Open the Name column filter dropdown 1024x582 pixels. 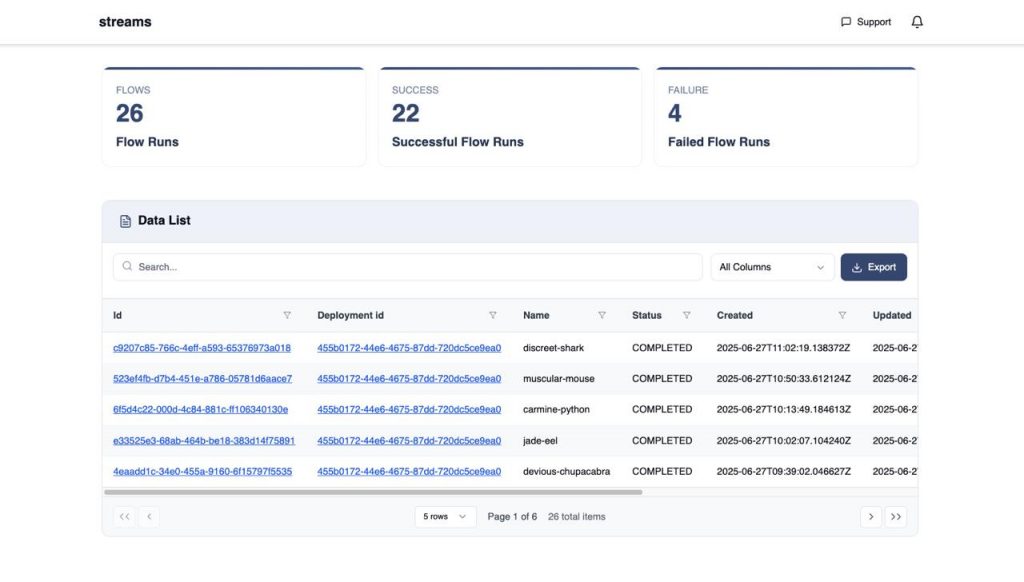pyautogui.click(x=602, y=315)
